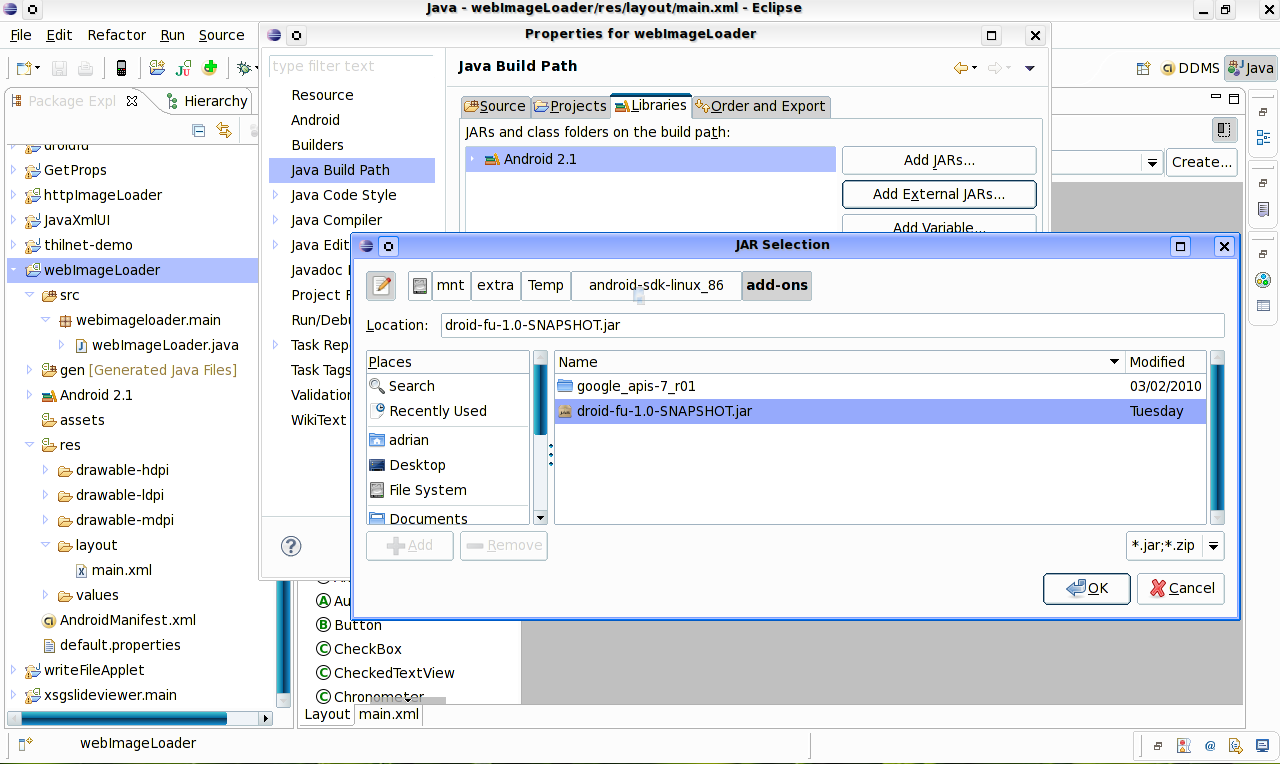Click the Declaration icon in status trim
The height and width of the screenshot is (764, 1280).
click(1235, 745)
